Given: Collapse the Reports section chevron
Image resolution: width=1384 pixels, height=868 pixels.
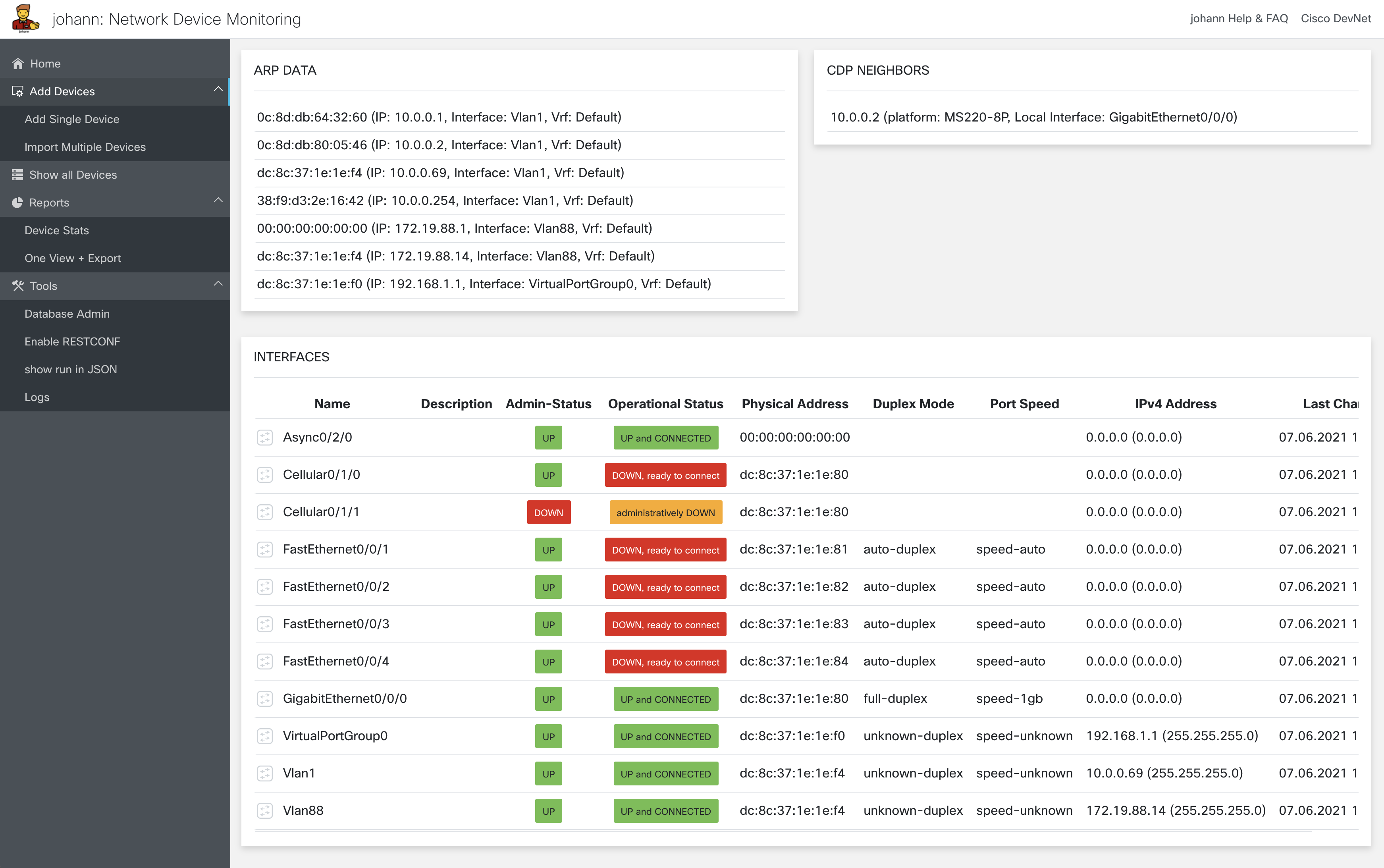Looking at the screenshot, I should (218, 201).
